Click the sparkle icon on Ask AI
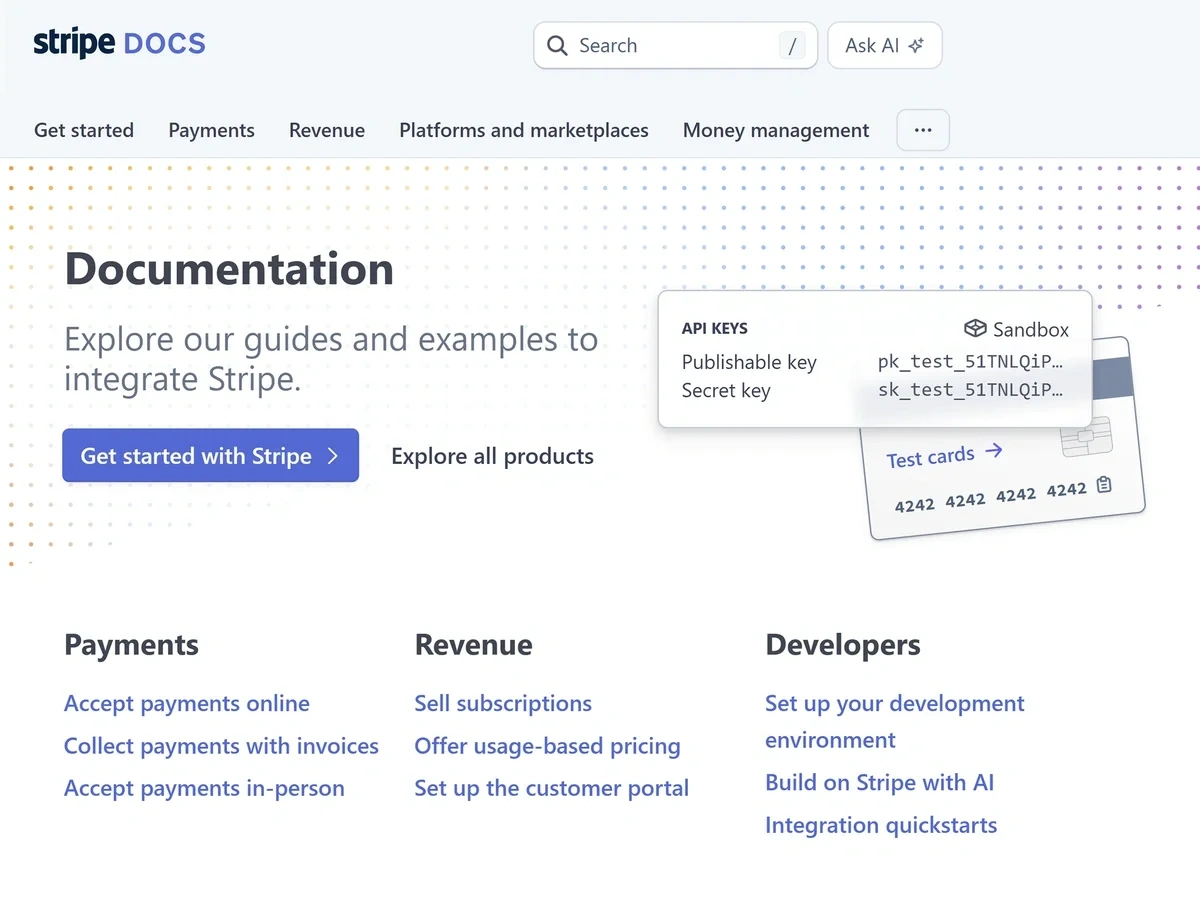The width and height of the screenshot is (1200, 900). tap(916, 46)
